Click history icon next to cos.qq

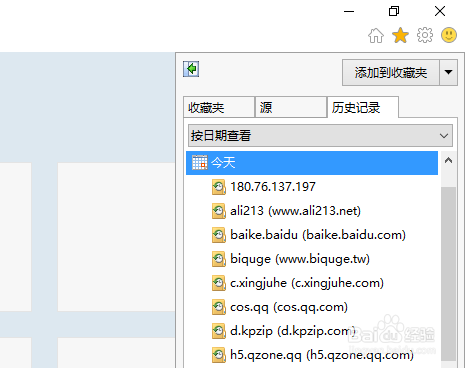point(219,307)
